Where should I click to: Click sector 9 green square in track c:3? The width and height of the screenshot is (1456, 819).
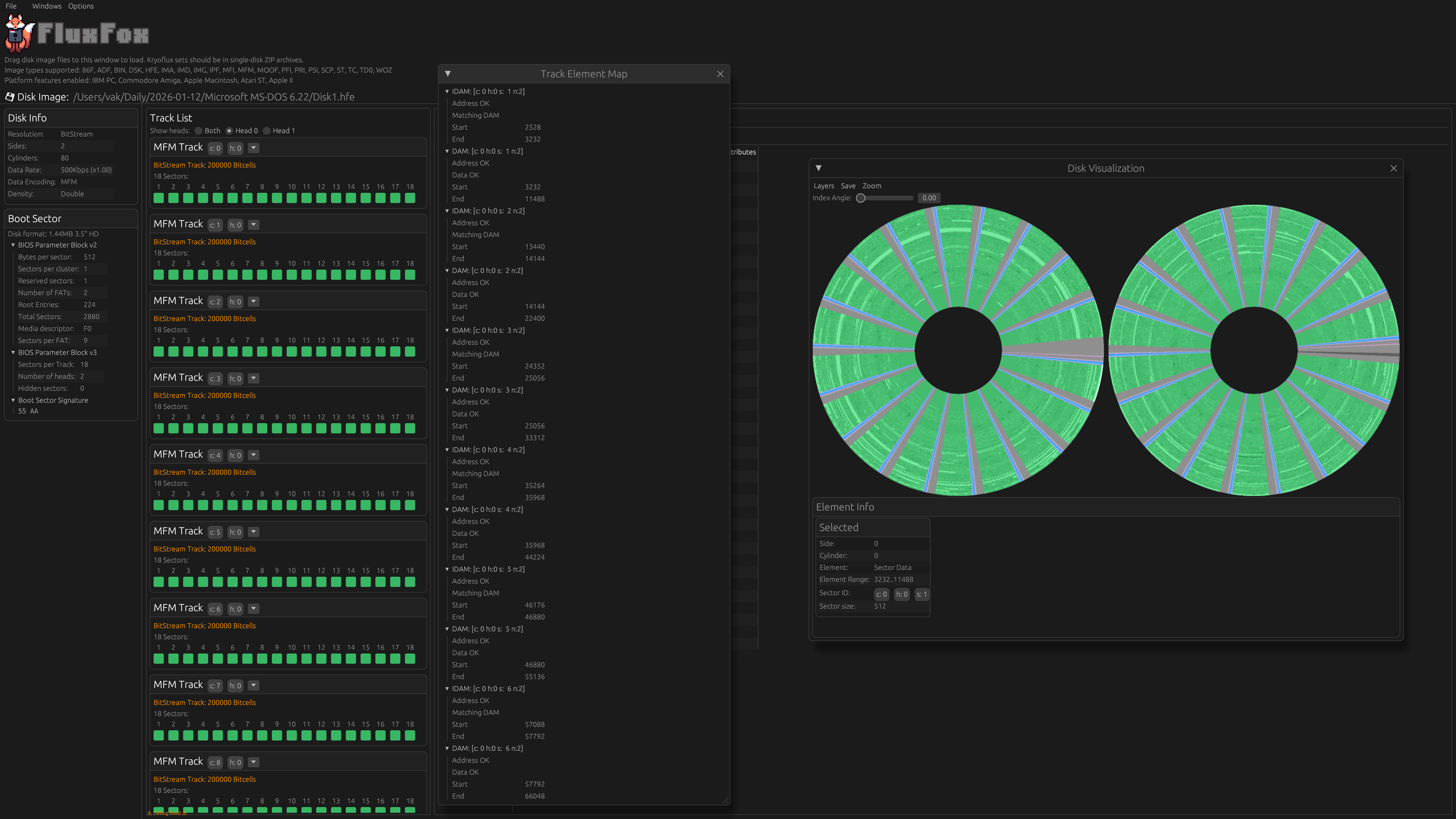click(277, 429)
